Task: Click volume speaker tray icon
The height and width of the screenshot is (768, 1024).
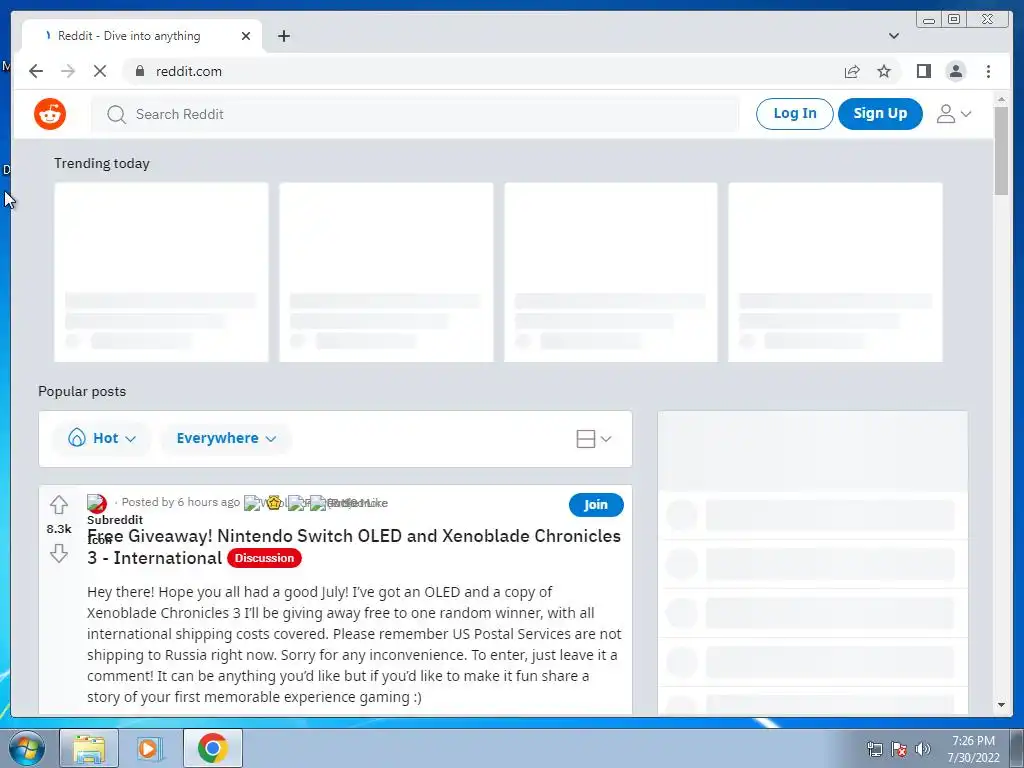Action: (x=923, y=749)
